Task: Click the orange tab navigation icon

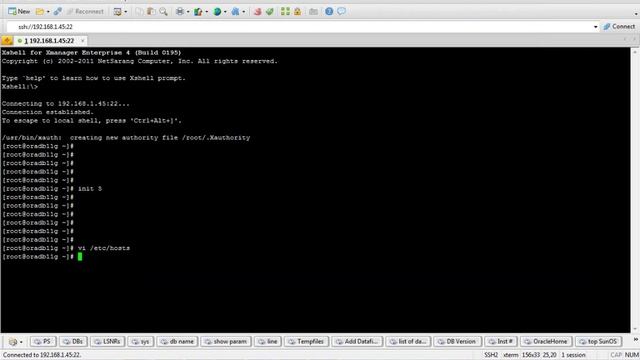Action: [x=7, y=40]
